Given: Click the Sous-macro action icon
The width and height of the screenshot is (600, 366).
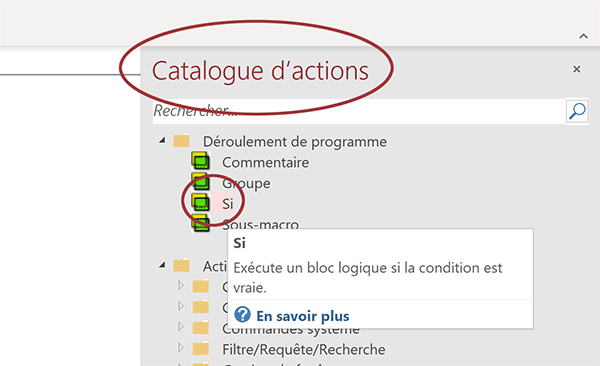Looking at the screenshot, I should [x=201, y=223].
